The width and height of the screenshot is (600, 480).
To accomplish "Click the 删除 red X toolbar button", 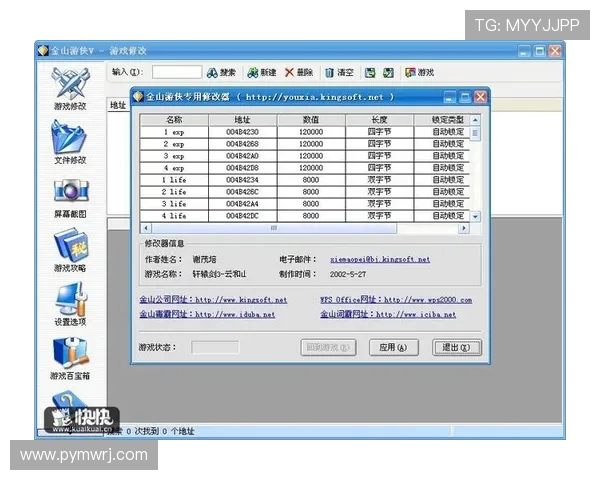I will 299,72.
